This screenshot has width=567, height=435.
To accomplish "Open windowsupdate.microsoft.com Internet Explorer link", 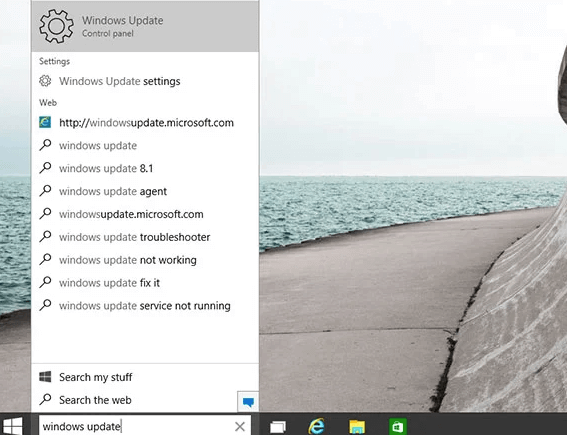I will (x=145, y=123).
